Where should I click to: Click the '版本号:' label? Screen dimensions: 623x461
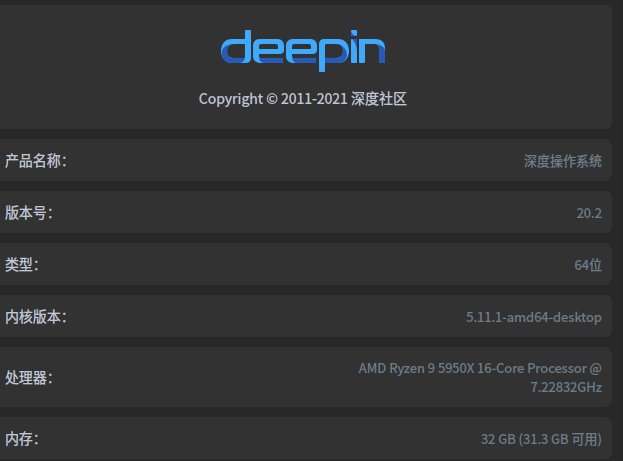(x=29, y=213)
